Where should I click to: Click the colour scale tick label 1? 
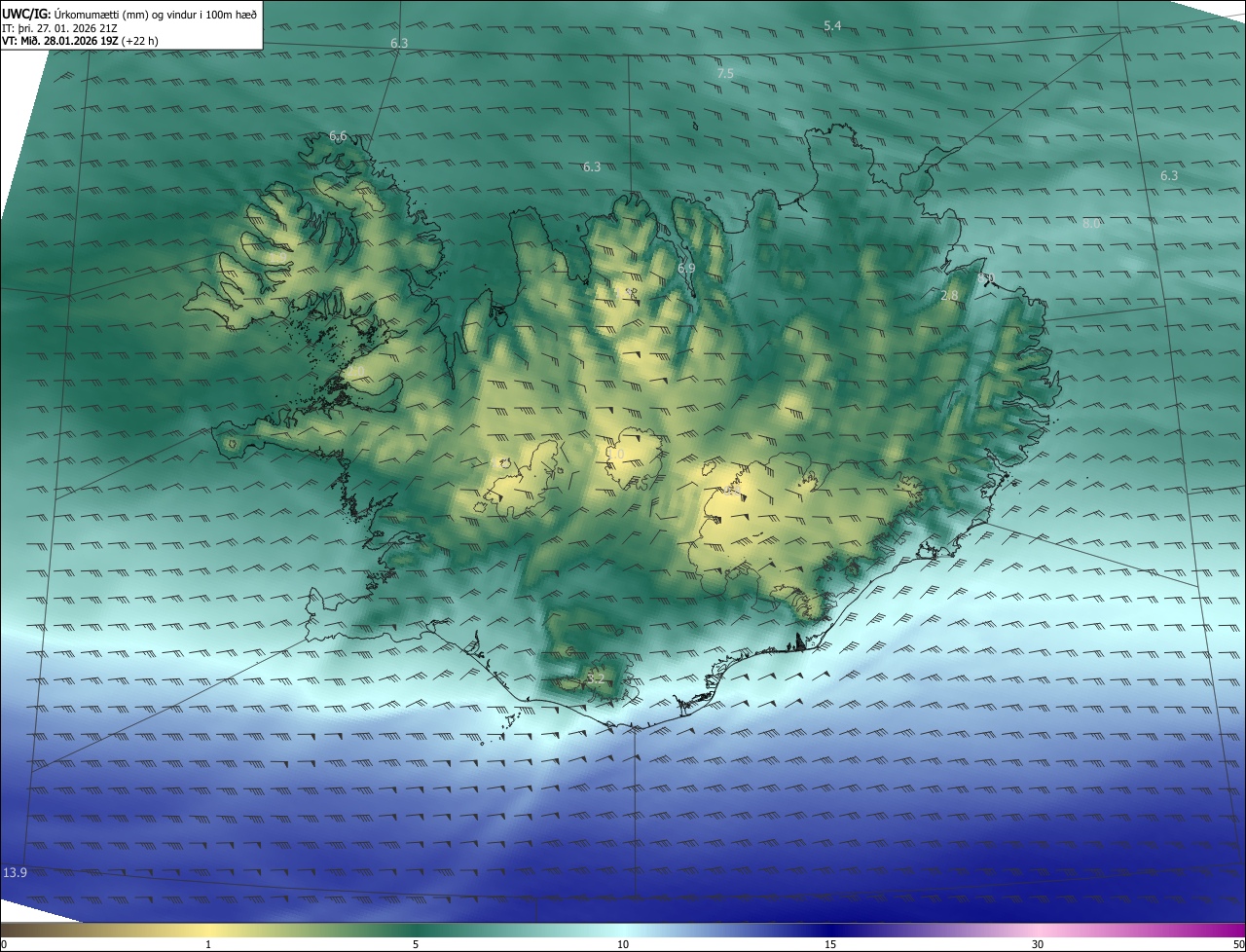(208, 944)
